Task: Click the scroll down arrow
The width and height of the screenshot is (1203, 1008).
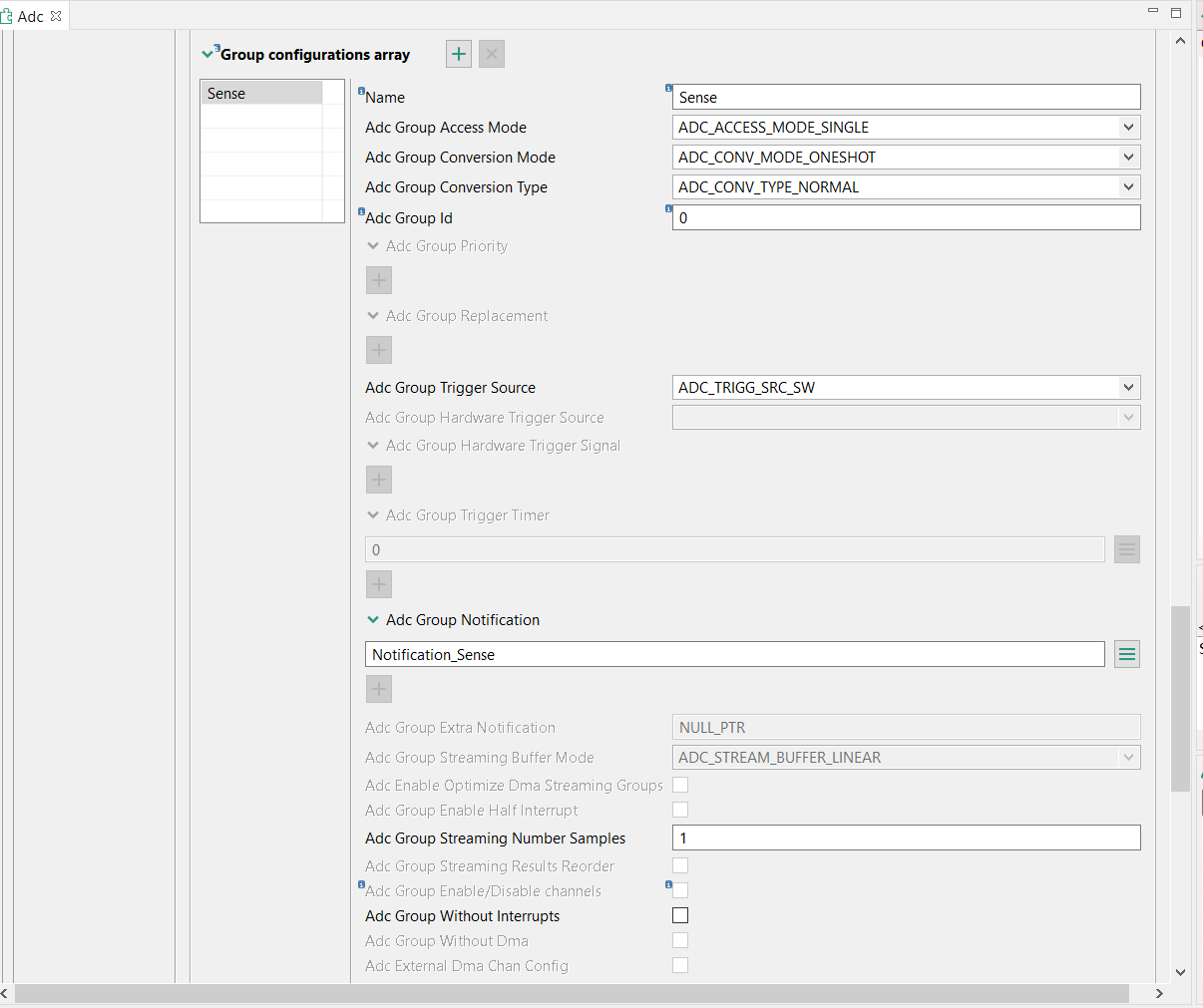Action: 1181,972
